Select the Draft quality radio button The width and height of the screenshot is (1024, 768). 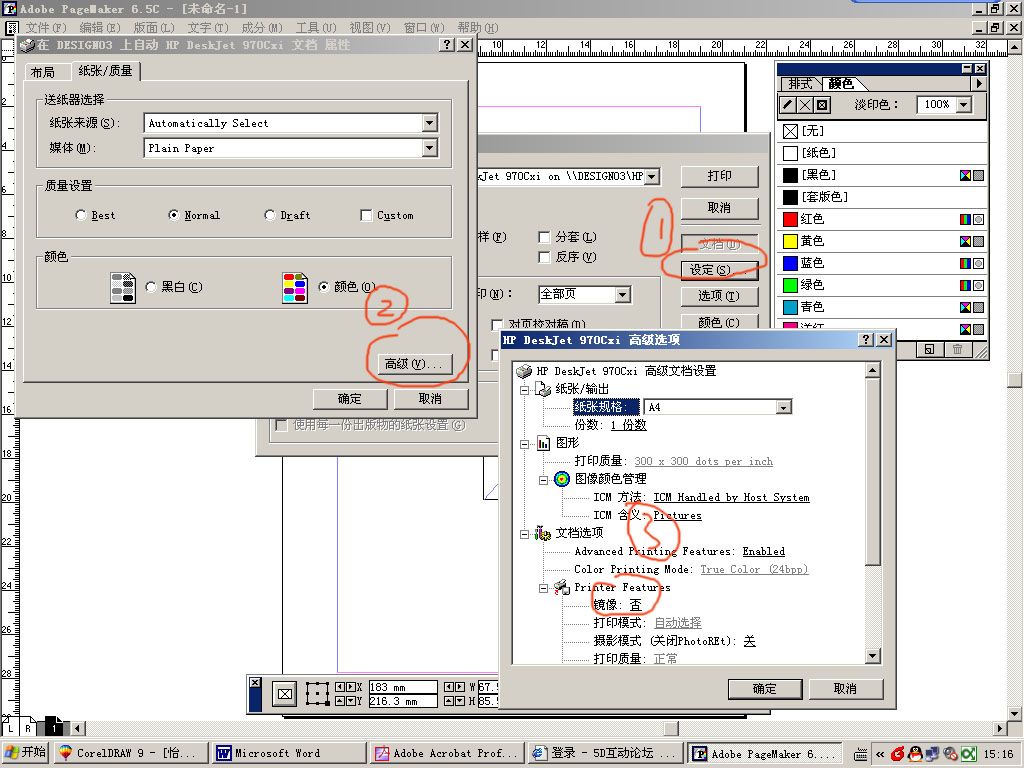pyautogui.click(x=270, y=215)
